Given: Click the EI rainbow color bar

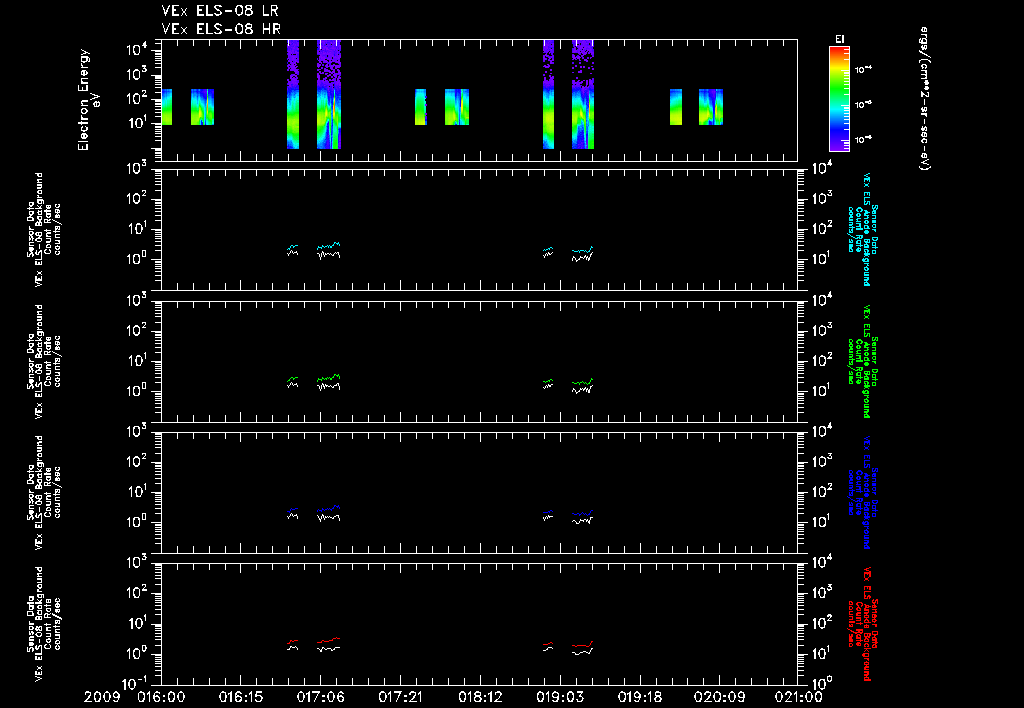Looking at the screenshot, I should pos(839,99).
